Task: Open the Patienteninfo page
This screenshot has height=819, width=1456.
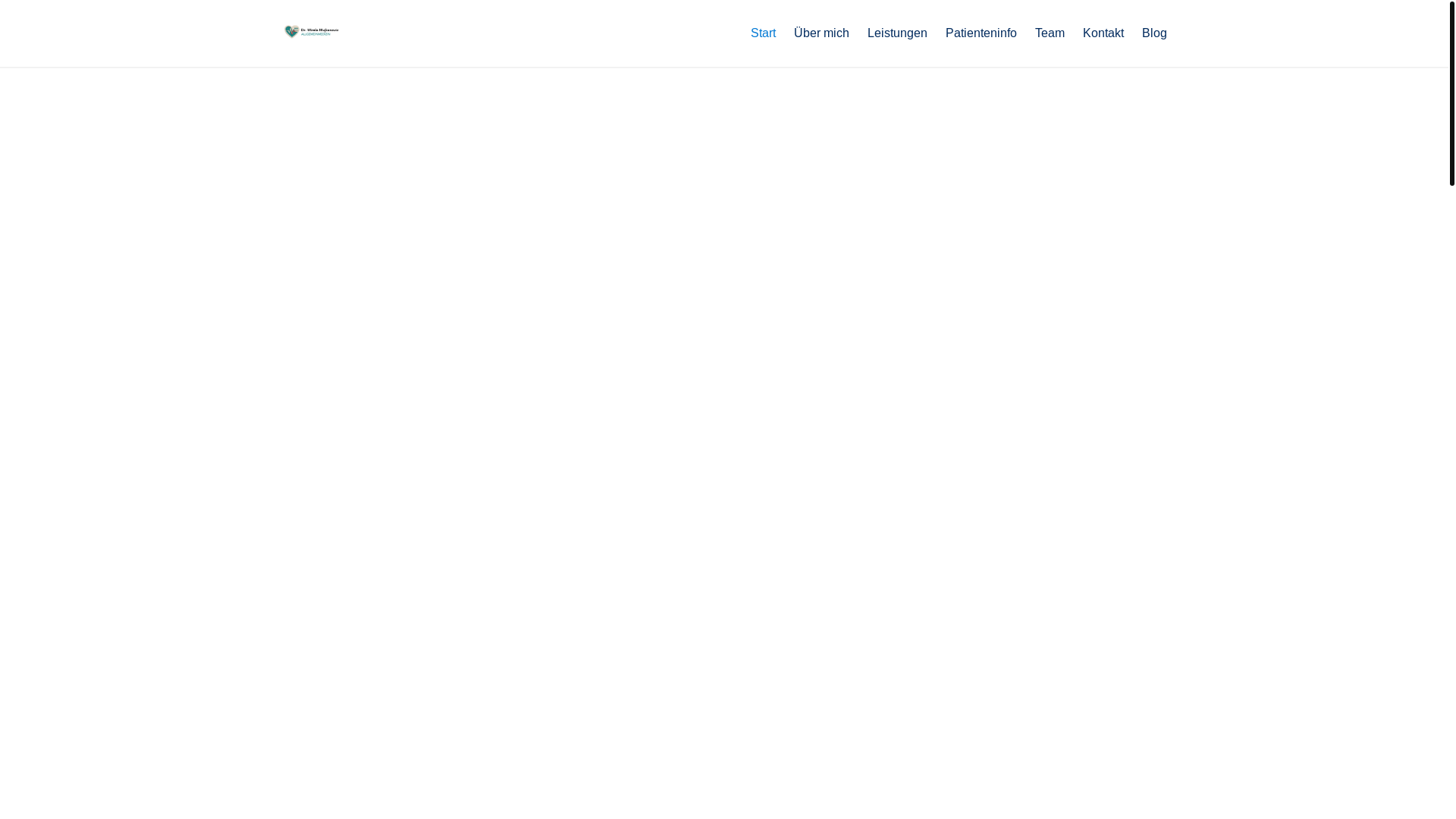Action: (981, 33)
